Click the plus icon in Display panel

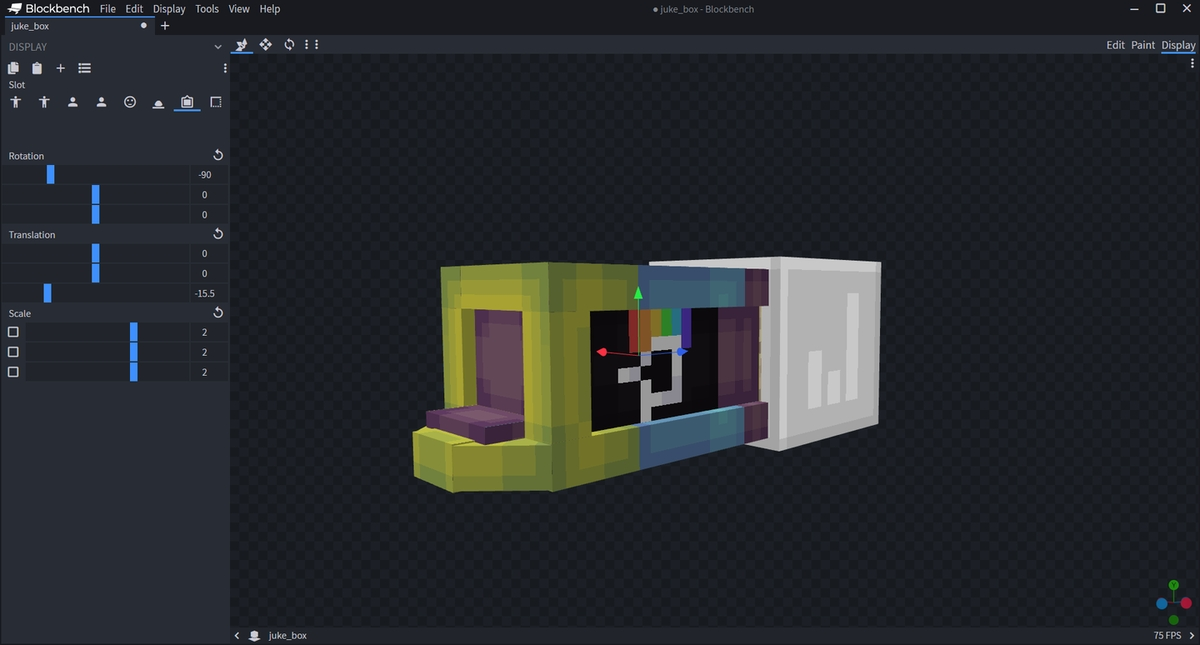pos(60,68)
